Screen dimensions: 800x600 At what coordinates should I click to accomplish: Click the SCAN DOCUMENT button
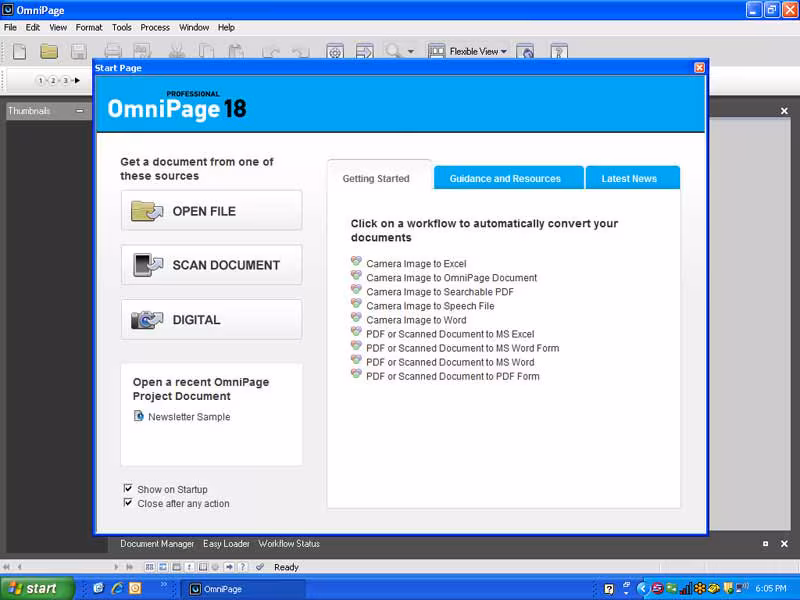coord(212,265)
